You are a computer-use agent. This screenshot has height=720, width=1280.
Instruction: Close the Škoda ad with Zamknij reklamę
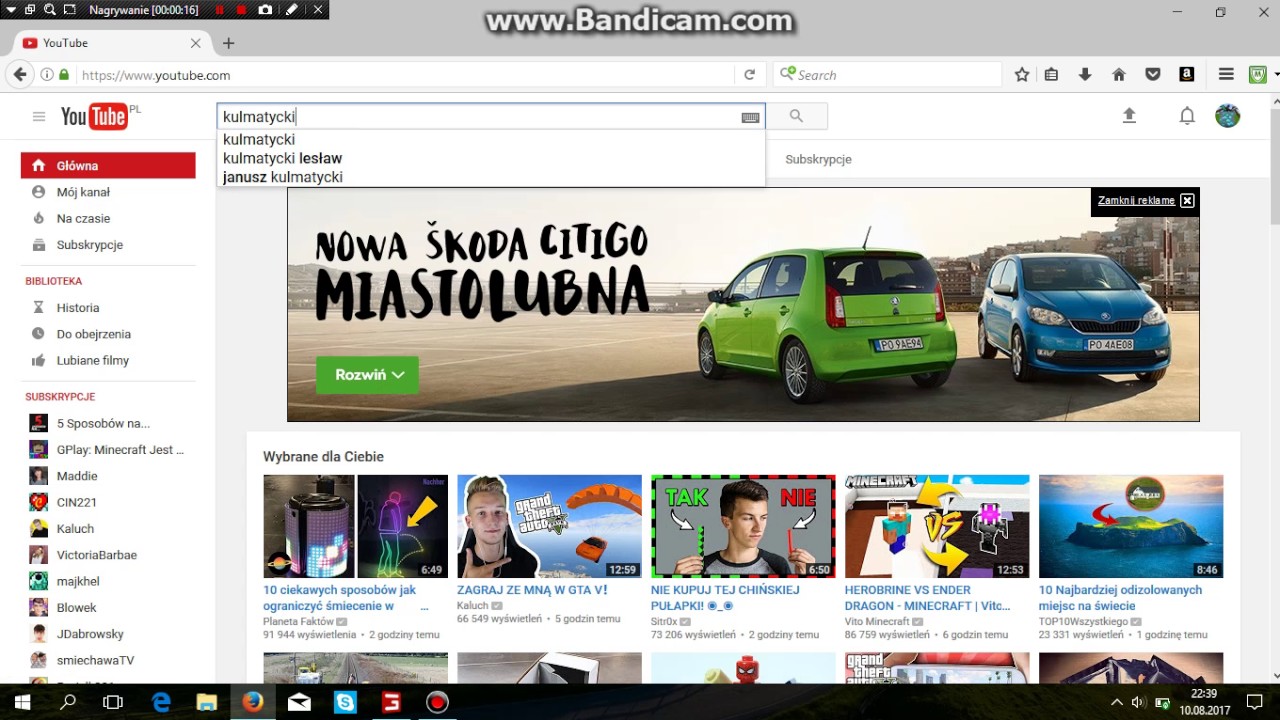pyautogui.click(x=1145, y=201)
